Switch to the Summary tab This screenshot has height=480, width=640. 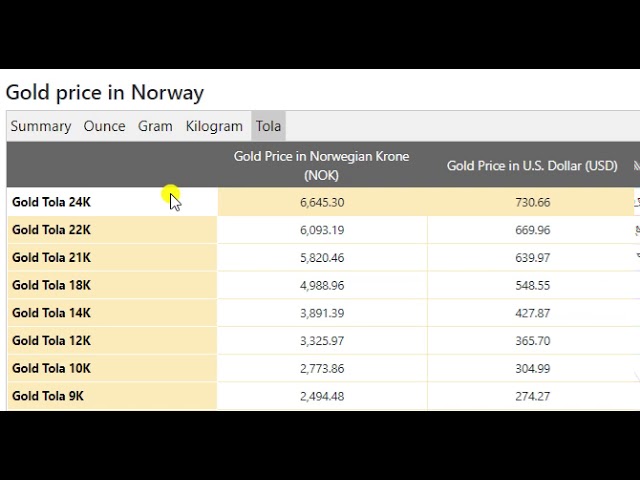click(41, 126)
